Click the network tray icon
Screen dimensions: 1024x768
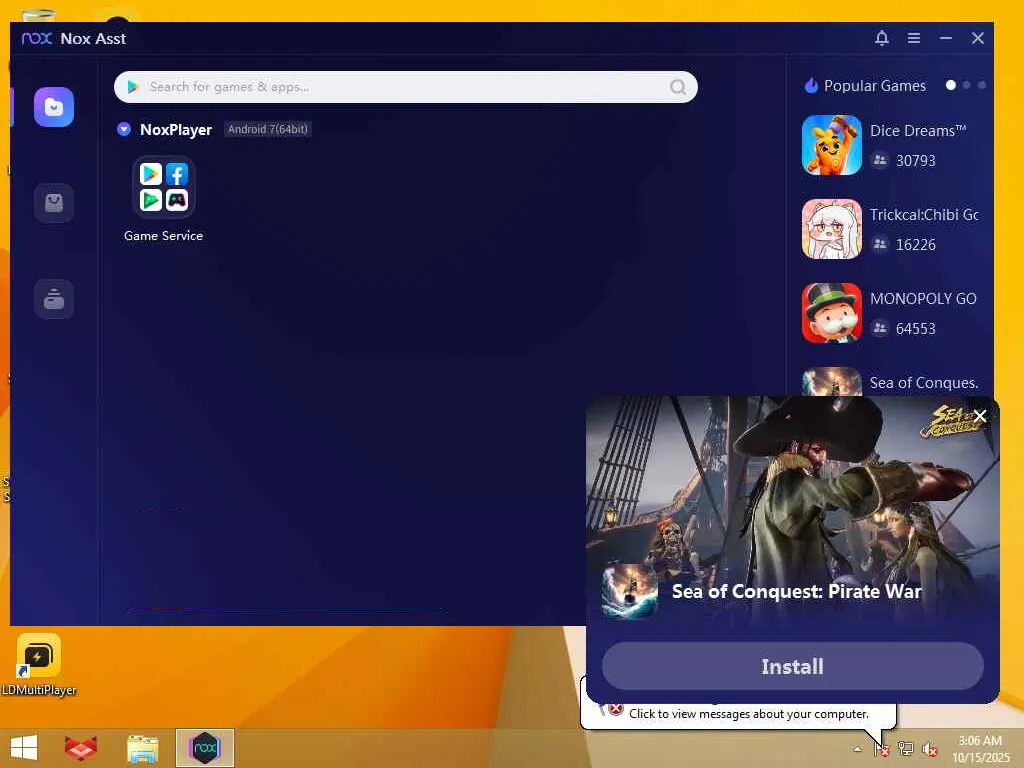pos(905,749)
